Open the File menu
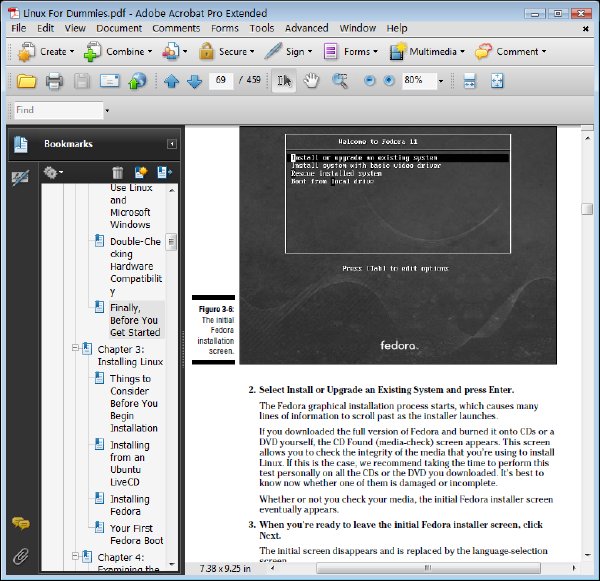600x581 pixels. click(19, 28)
